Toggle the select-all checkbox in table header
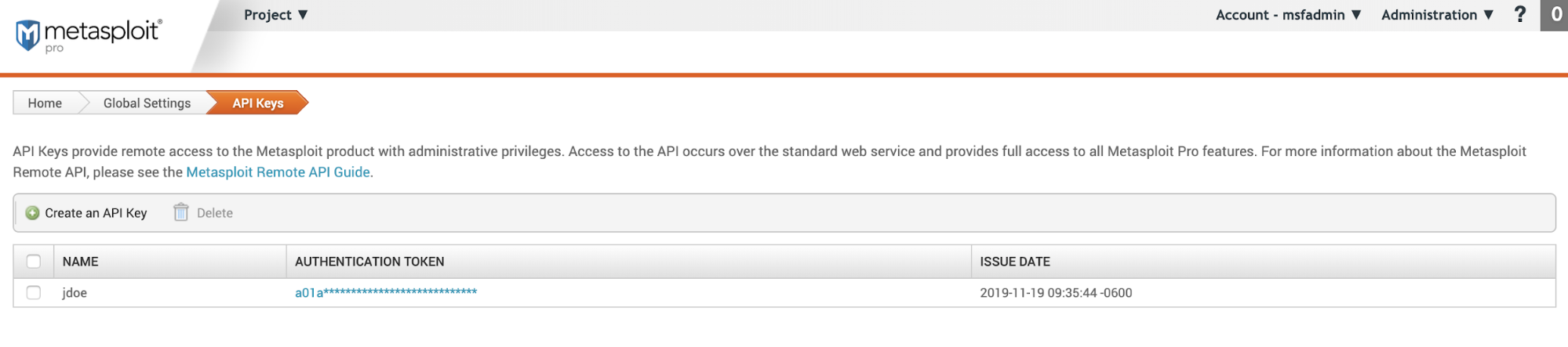The width and height of the screenshot is (1568, 347). 34,262
